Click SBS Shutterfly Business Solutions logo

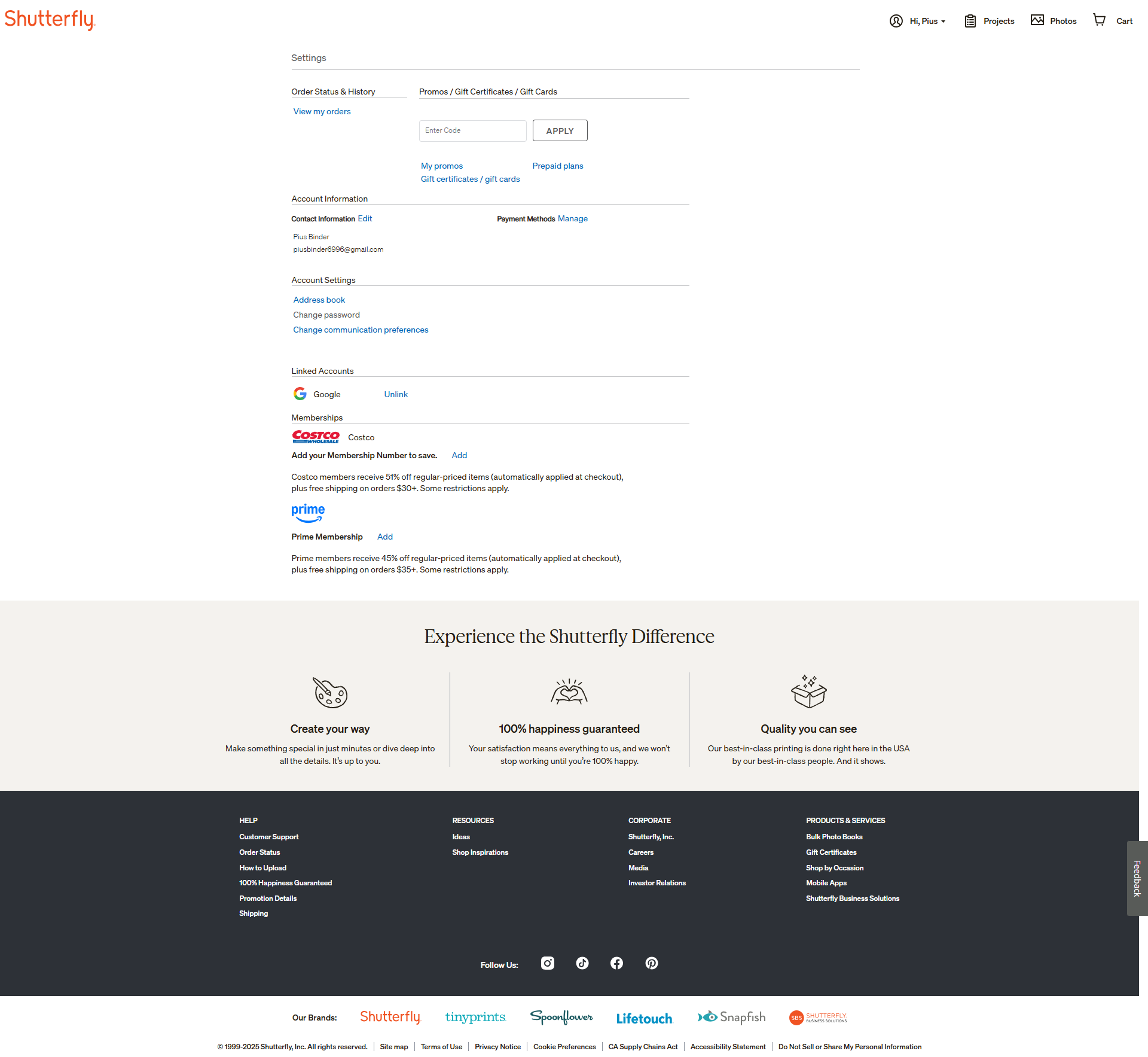(x=817, y=1018)
